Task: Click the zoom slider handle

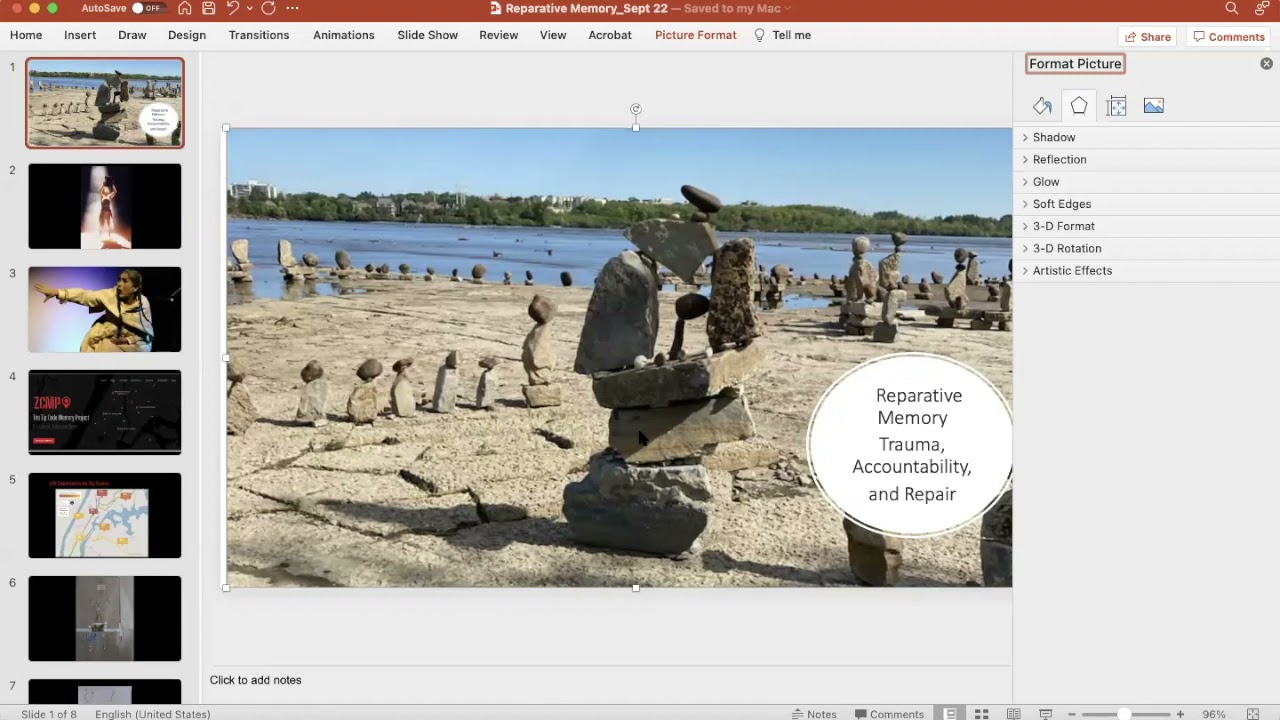Action: [x=1125, y=714]
